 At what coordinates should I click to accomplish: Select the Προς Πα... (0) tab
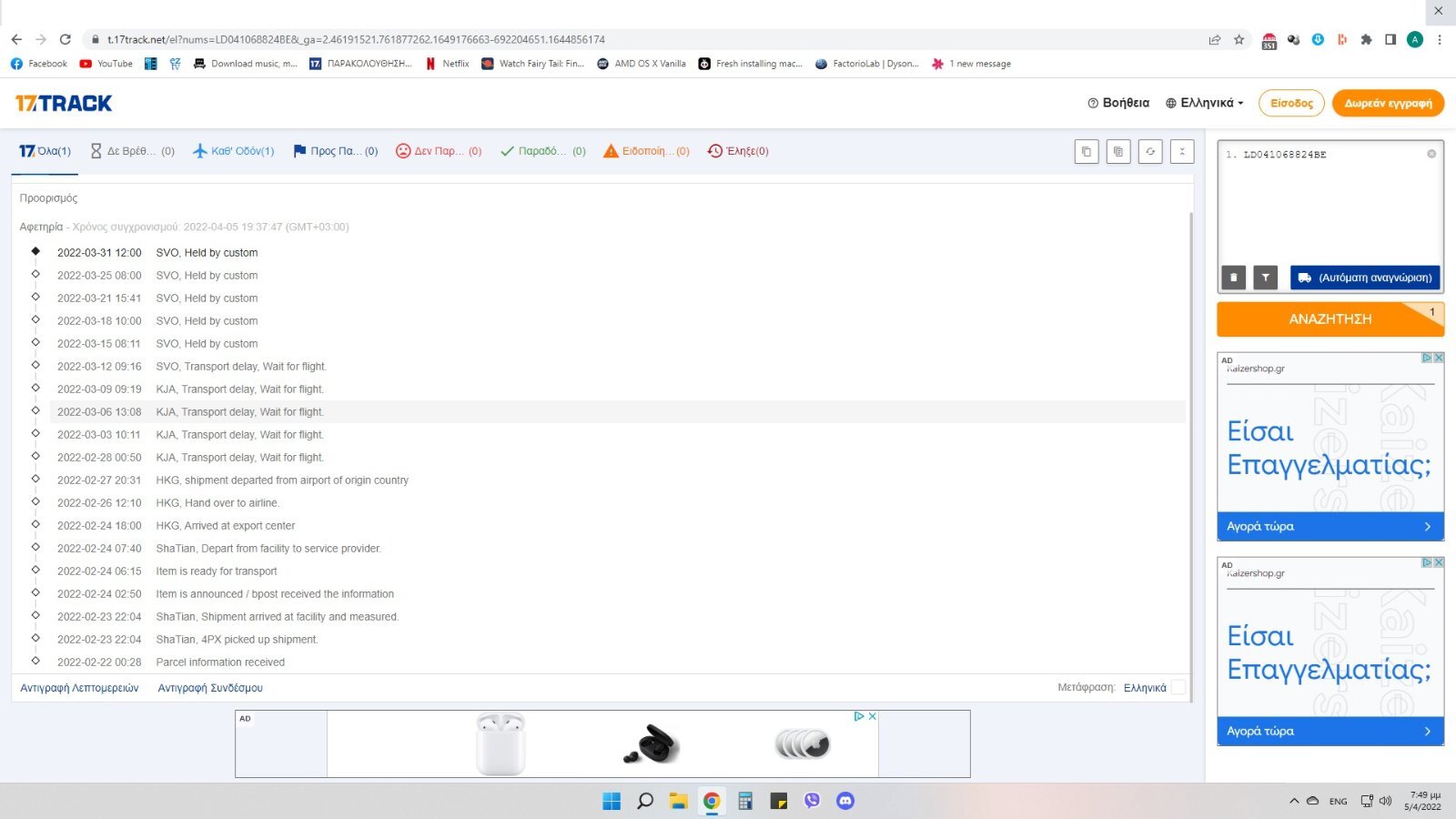(335, 151)
